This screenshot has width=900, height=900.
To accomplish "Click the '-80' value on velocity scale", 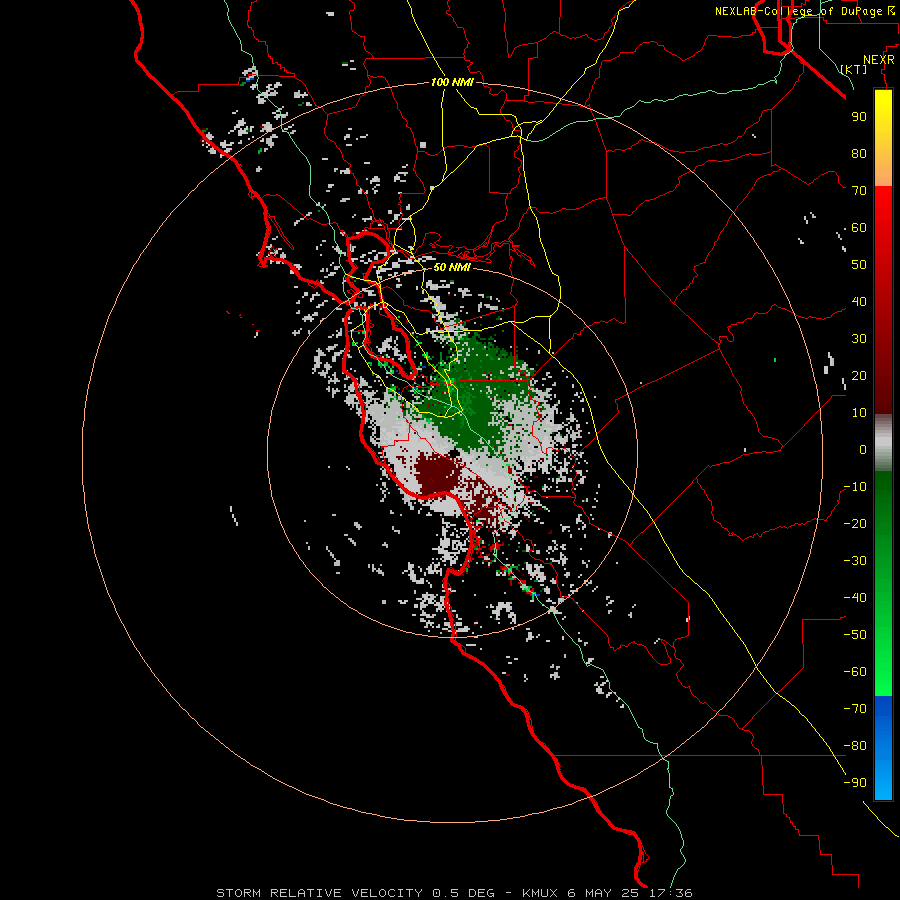I will click(855, 746).
